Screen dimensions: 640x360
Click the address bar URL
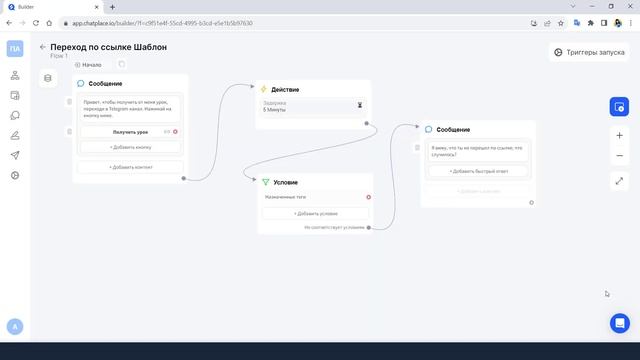pyautogui.click(x=162, y=23)
